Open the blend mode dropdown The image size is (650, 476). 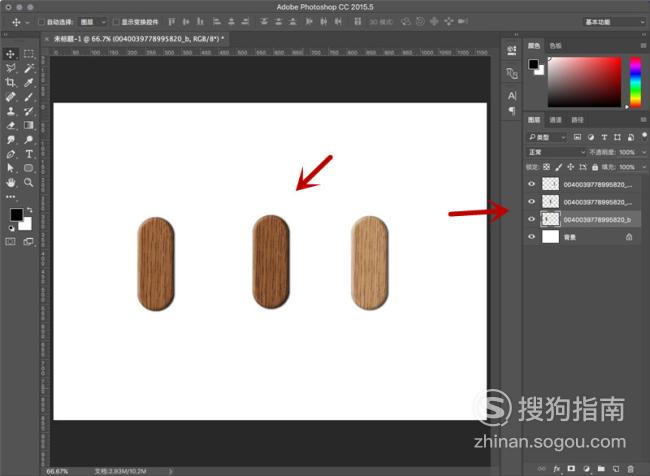pos(555,152)
